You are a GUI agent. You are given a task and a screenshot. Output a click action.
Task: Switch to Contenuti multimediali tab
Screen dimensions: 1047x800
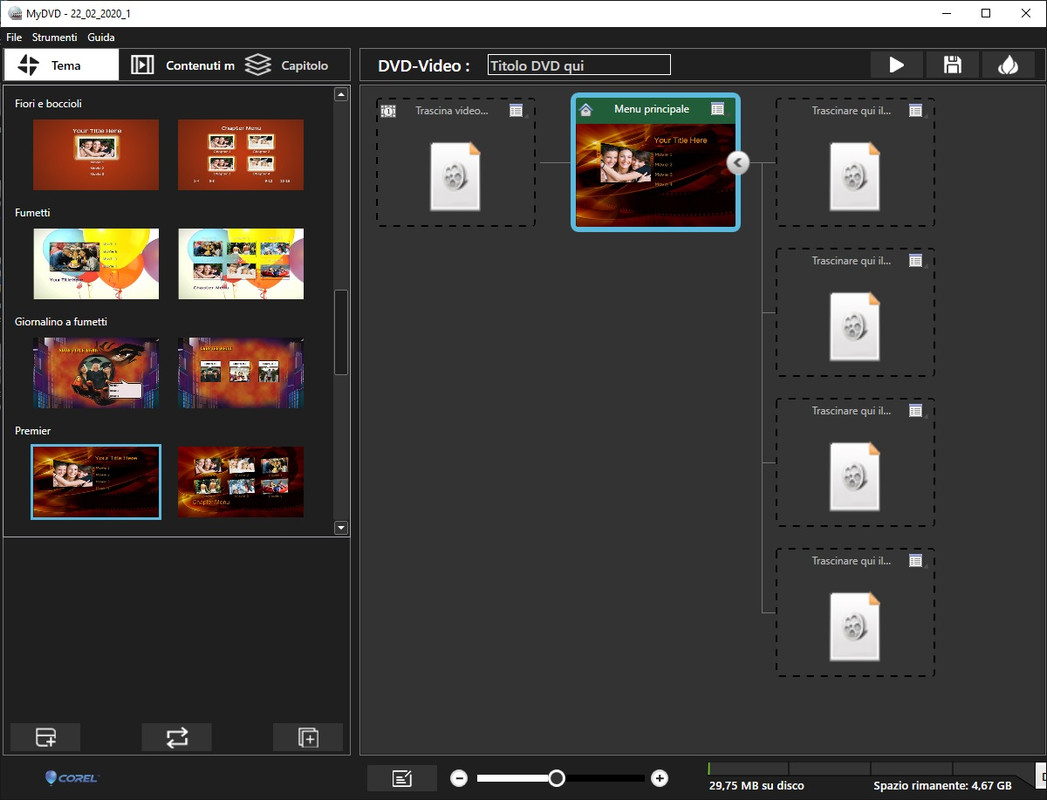pos(182,65)
